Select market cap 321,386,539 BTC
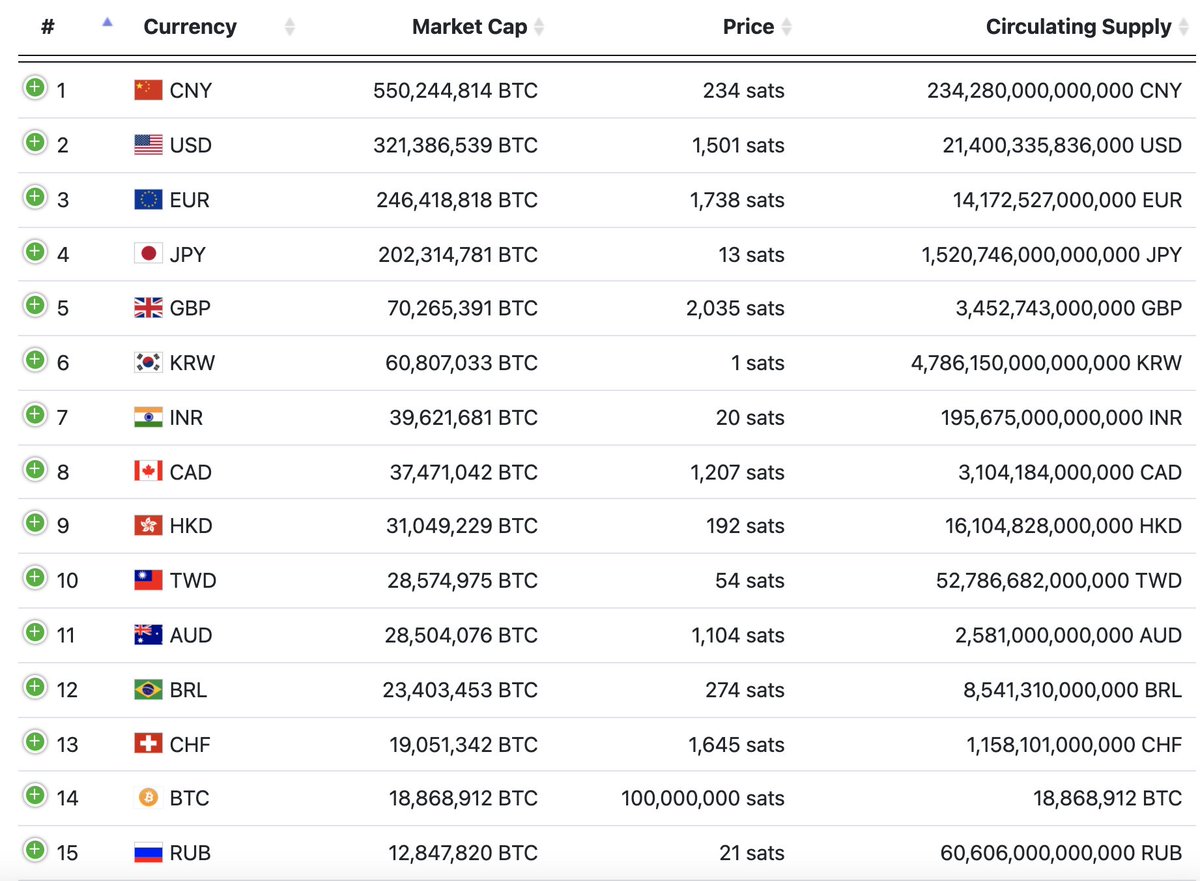 455,145
